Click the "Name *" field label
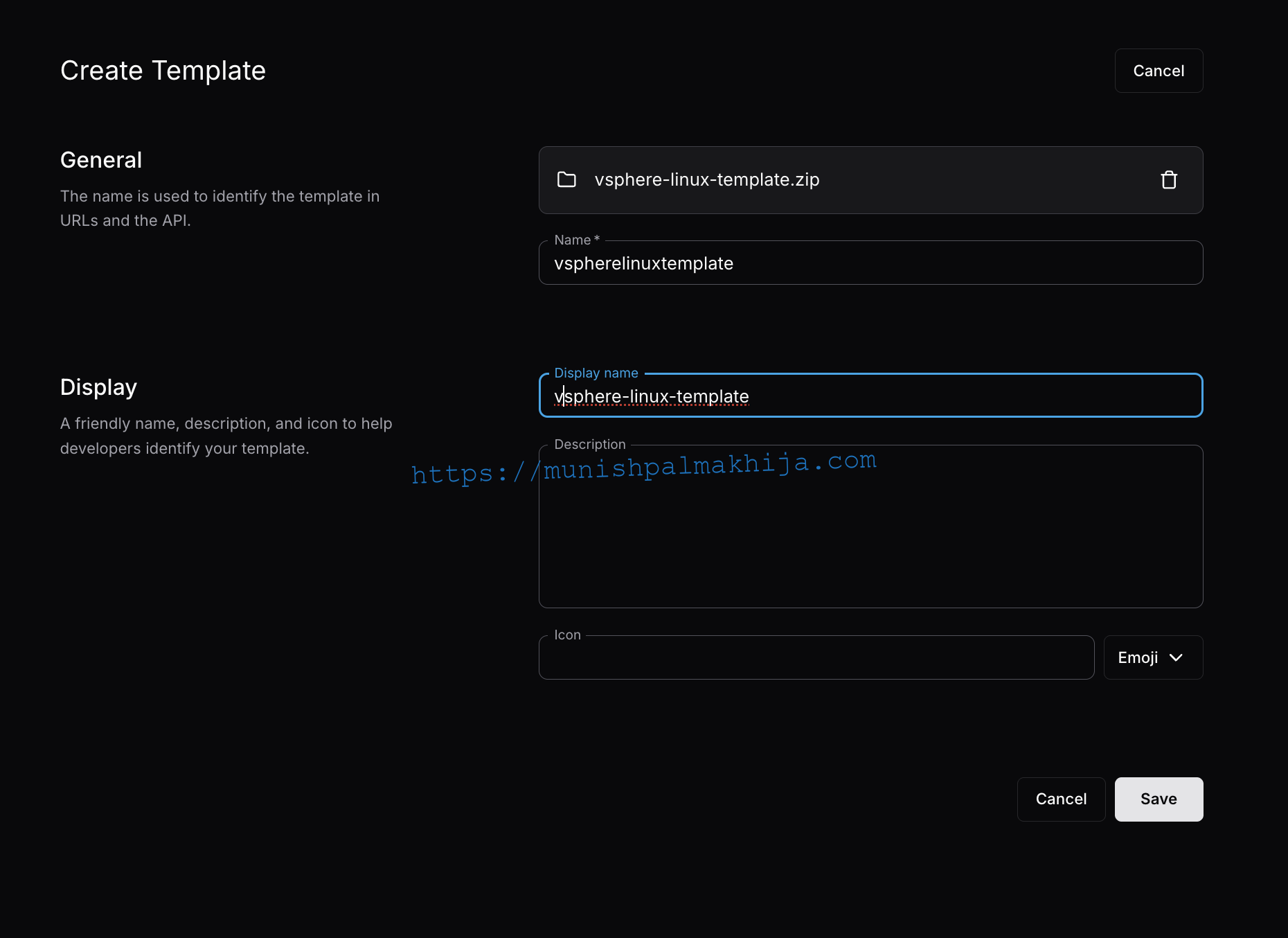The height and width of the screenshot is (938, 1288). click(x=576, y=240)
